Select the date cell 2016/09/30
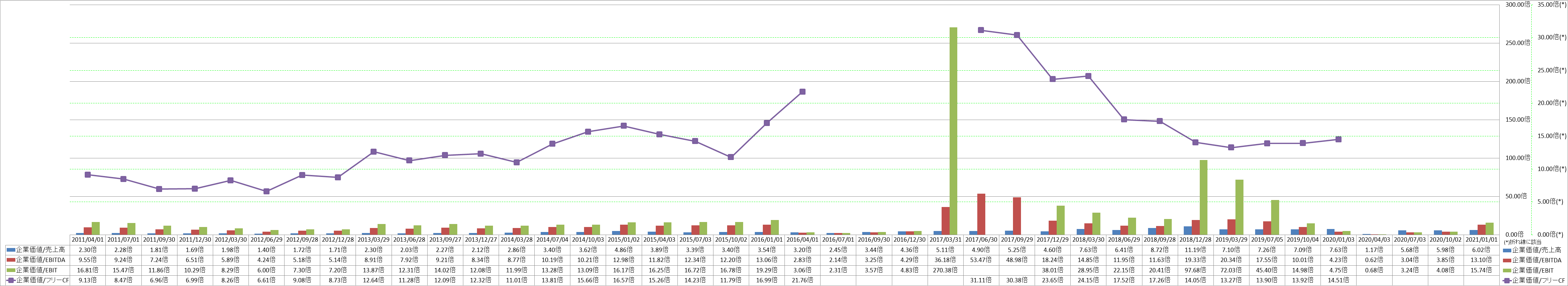 (x=874, y=240)
